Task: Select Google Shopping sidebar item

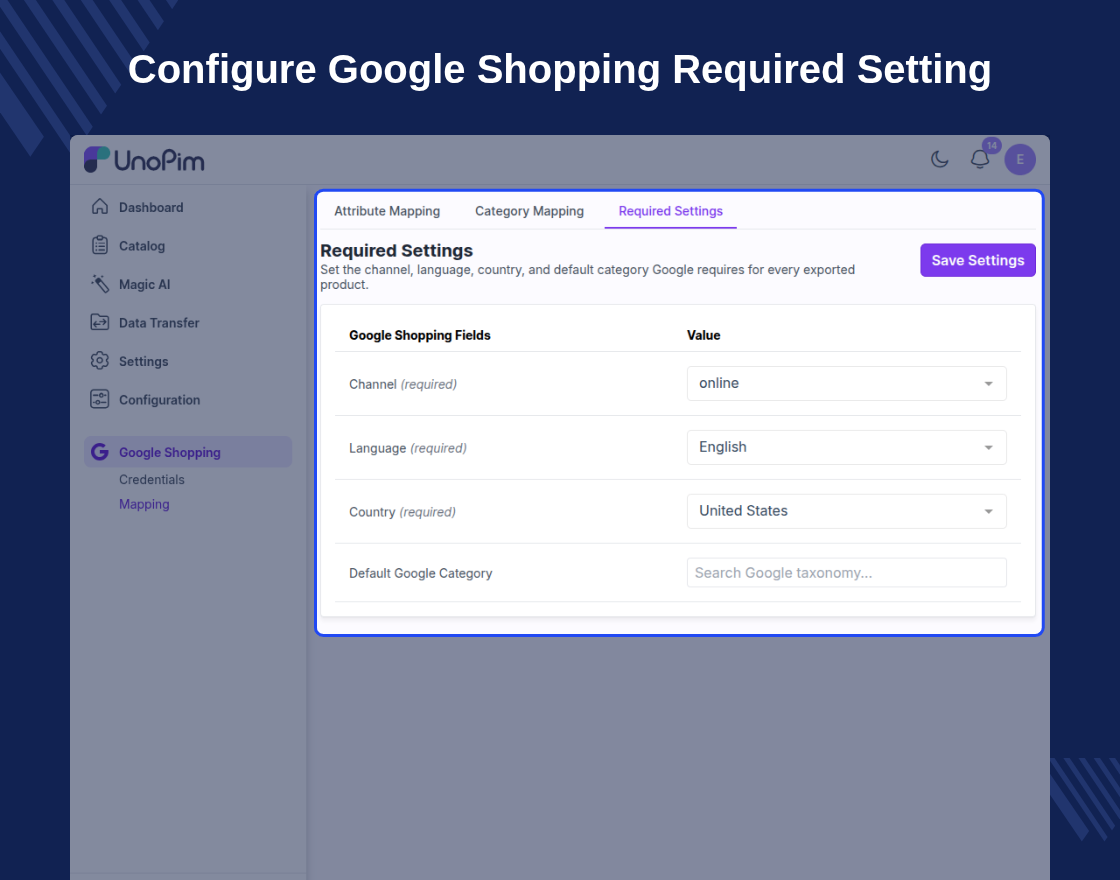Action: tap(188, 452)
